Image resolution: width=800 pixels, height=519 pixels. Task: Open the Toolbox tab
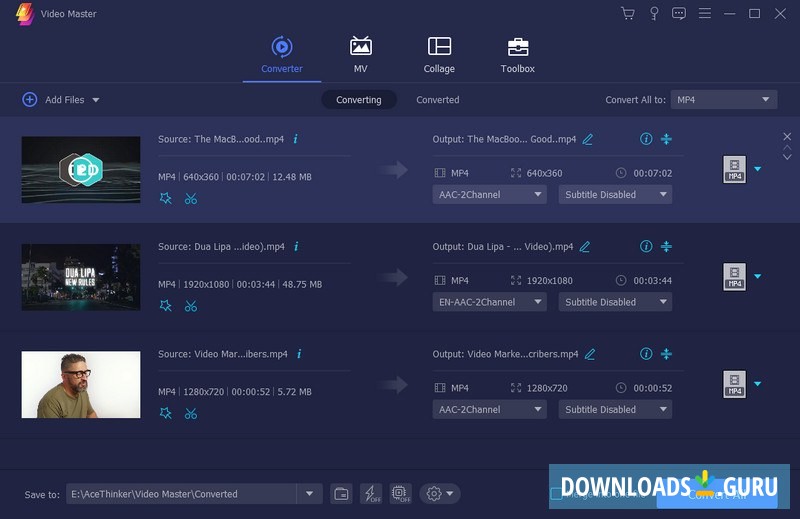[517, 55]
